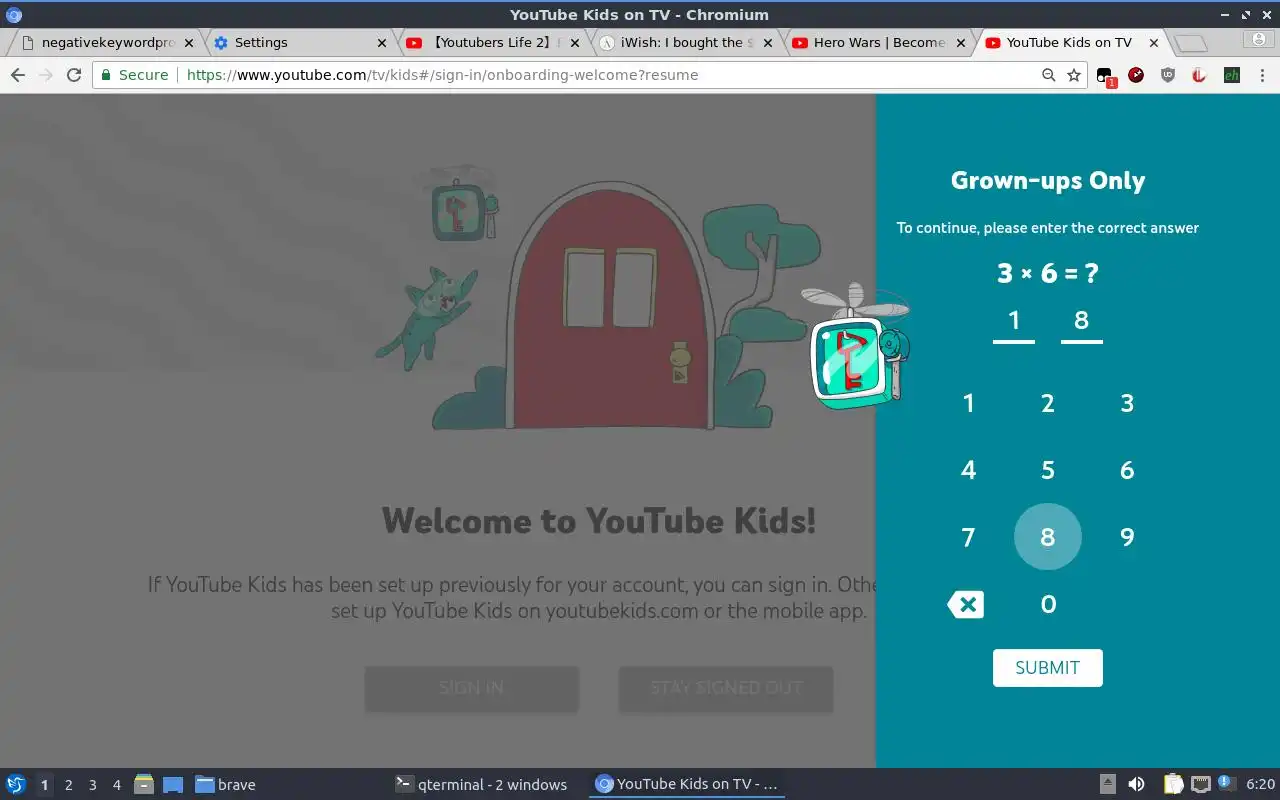1280x800 pixels.
Task: Open Chromium's three-dot menu
Action: 1263,75
